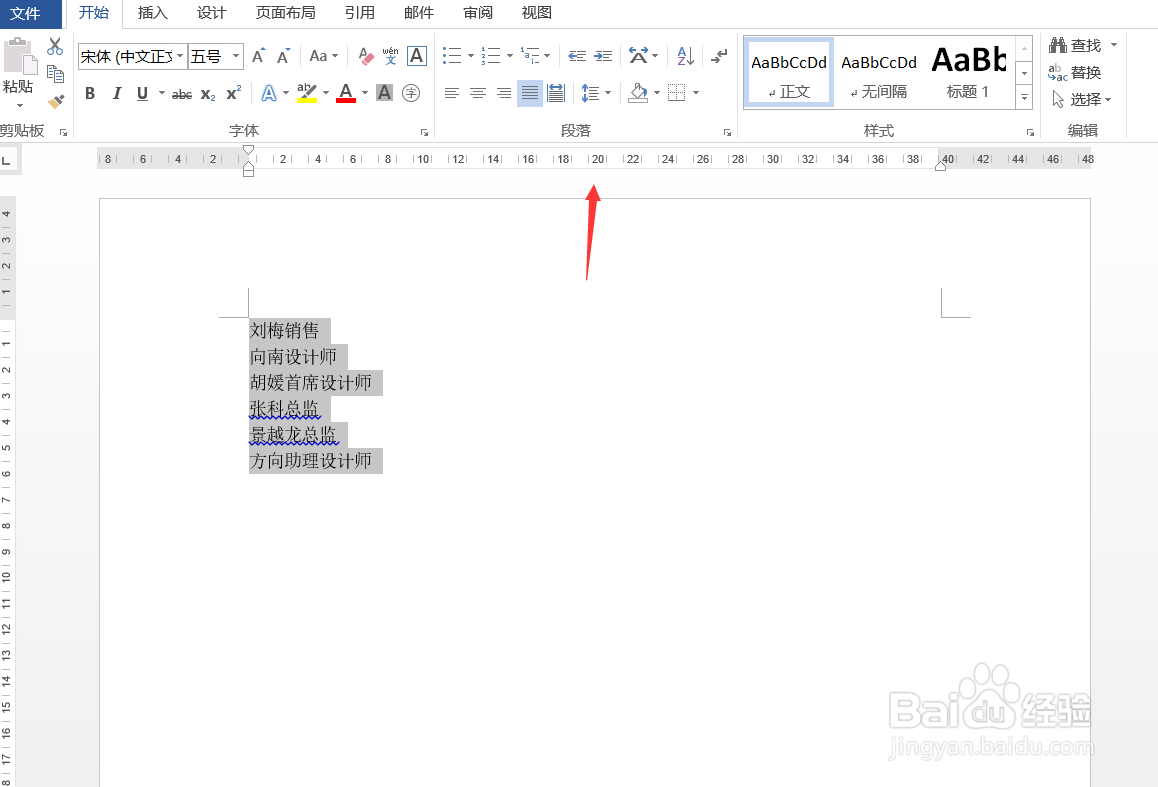1158x787 pixels.
Task: Align text right
Action: [x=504, y=93]
